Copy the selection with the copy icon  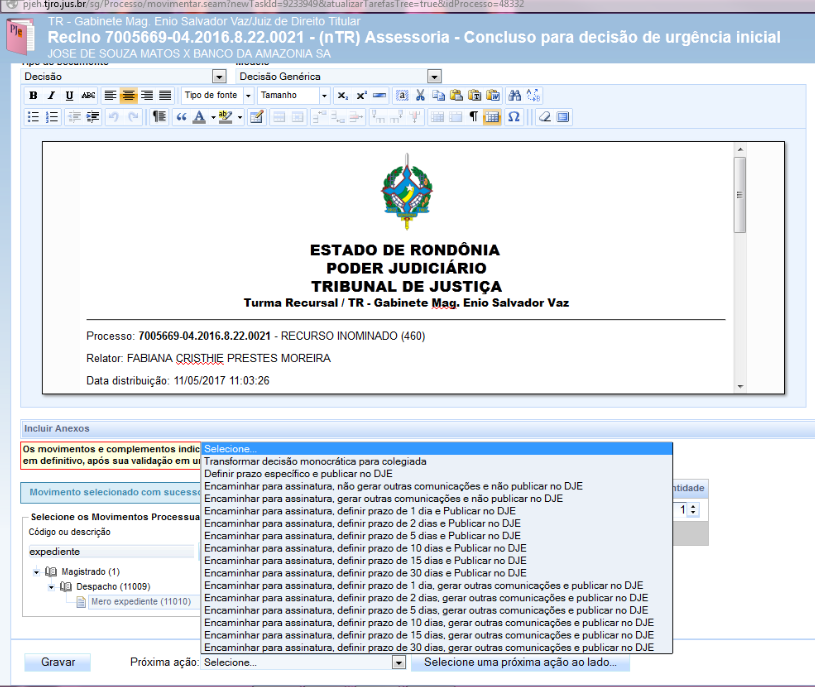[438, 95]
